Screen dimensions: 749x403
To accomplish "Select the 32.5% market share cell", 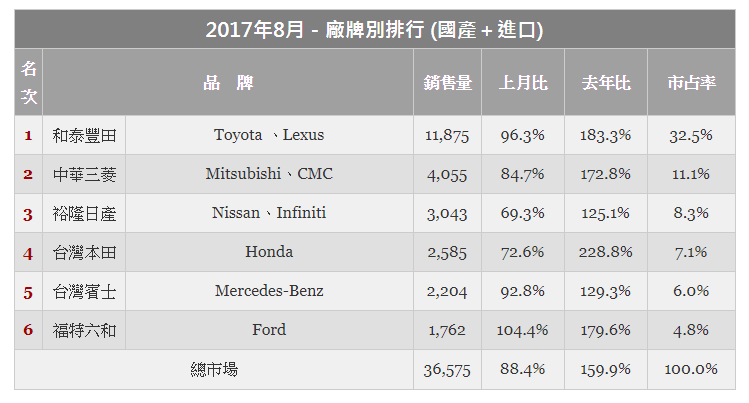I will [x=691, y=135].
